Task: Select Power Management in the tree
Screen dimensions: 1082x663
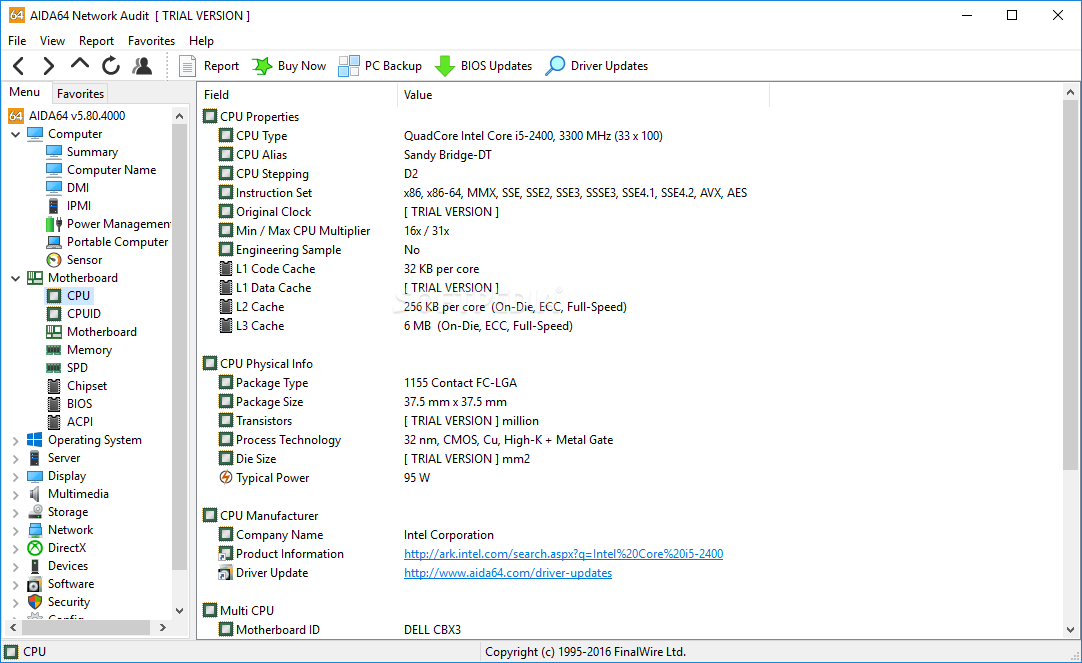Action: pyautogui.click(x=118, y=224)
